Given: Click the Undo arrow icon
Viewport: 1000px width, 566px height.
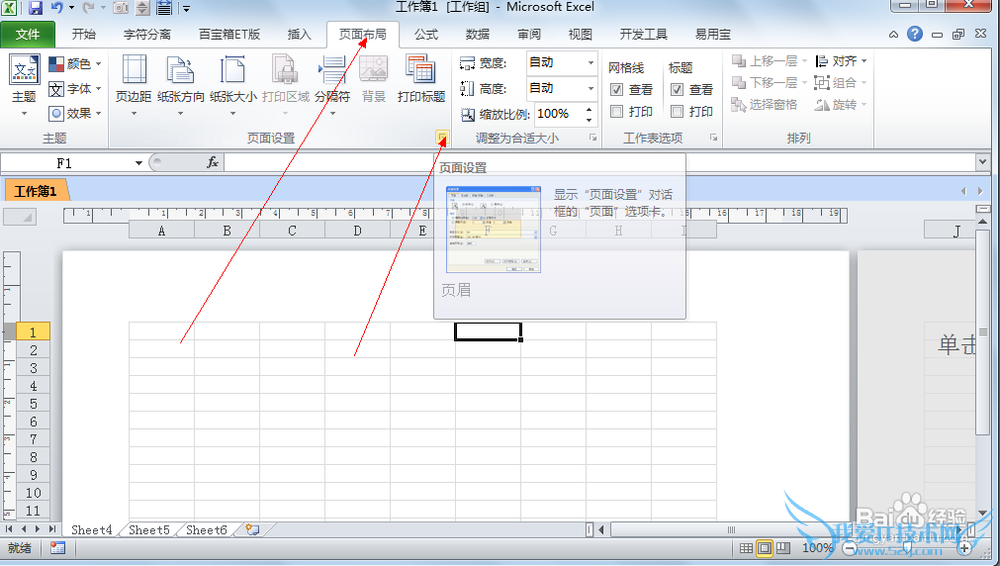Looking at the screenshot, I should [x=57, y=8].
